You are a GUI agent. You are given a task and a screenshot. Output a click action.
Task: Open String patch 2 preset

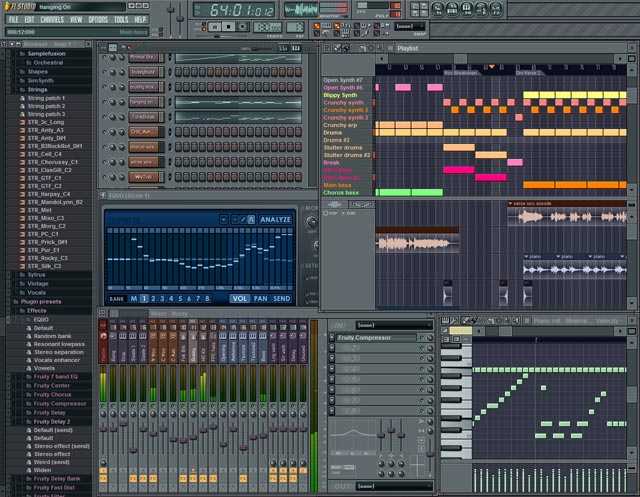tap(46, 106)
